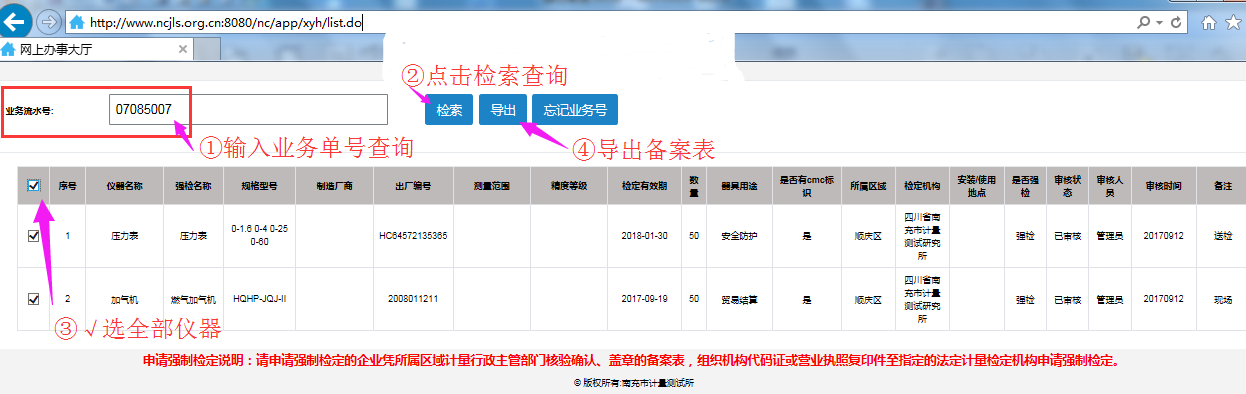Refresh the page with reload icon
Image resolution: width=1246 pixels, height=394 pixels.
[1176, 21]
